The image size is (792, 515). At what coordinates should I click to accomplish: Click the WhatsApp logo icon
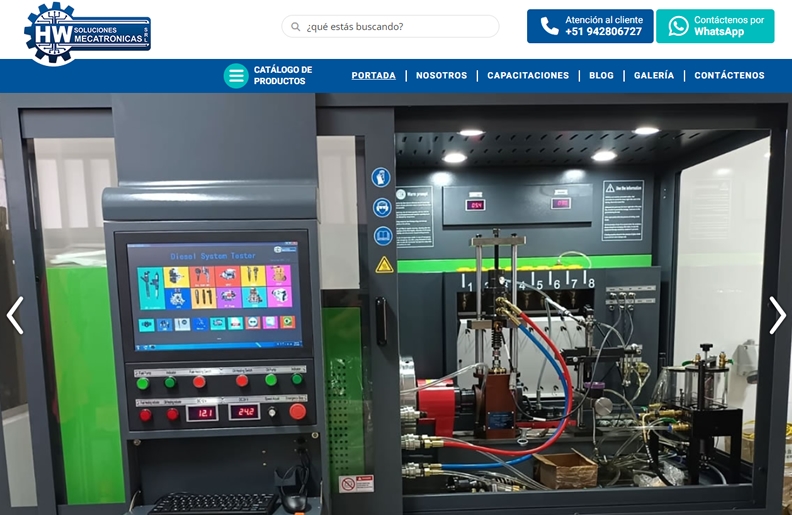pos(678,26)
